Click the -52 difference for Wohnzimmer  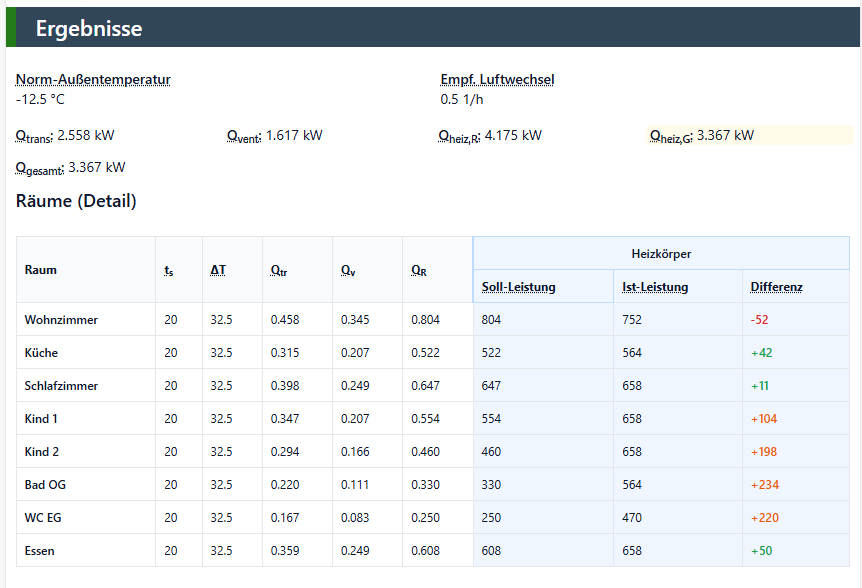tap(759, 320)
